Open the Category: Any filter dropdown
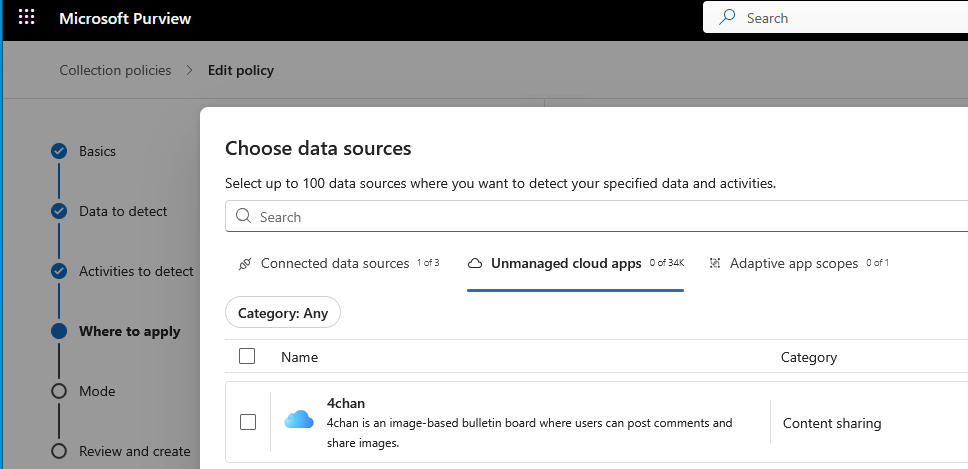The image size is (968, 469). pyautogui.click(x=283, y=313)
